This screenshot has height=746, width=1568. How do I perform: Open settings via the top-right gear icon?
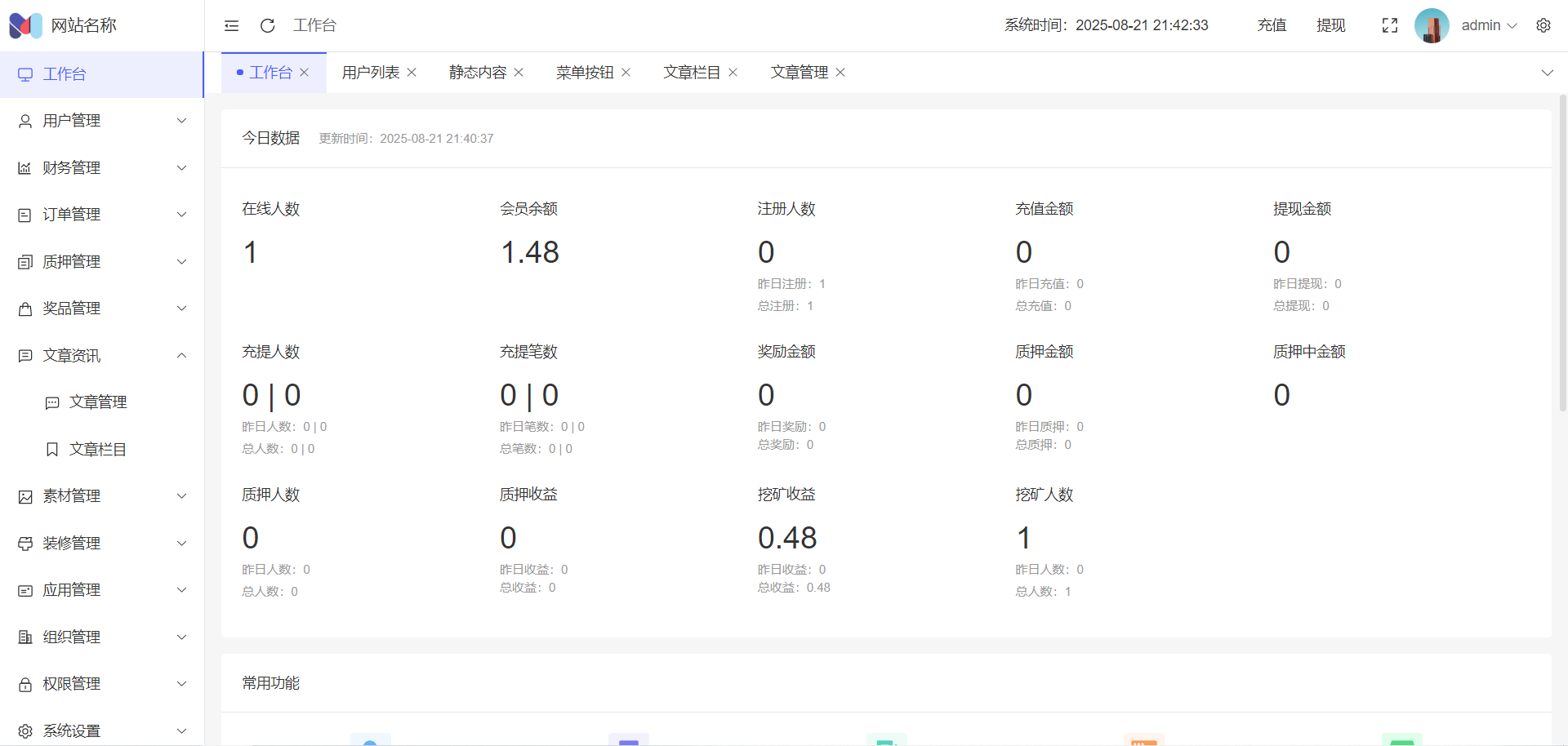tap(1543, 25)
